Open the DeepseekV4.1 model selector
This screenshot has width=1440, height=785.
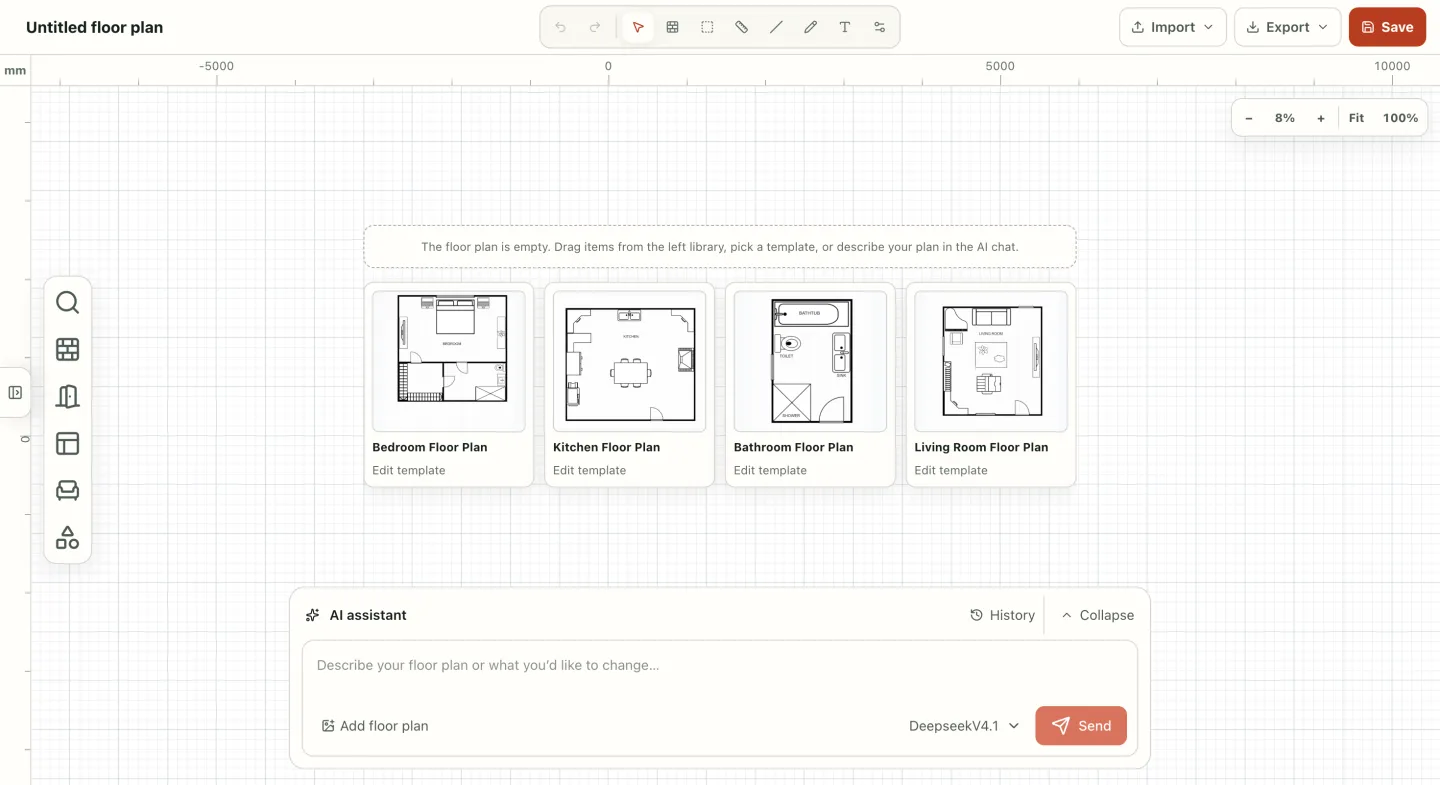964,726
